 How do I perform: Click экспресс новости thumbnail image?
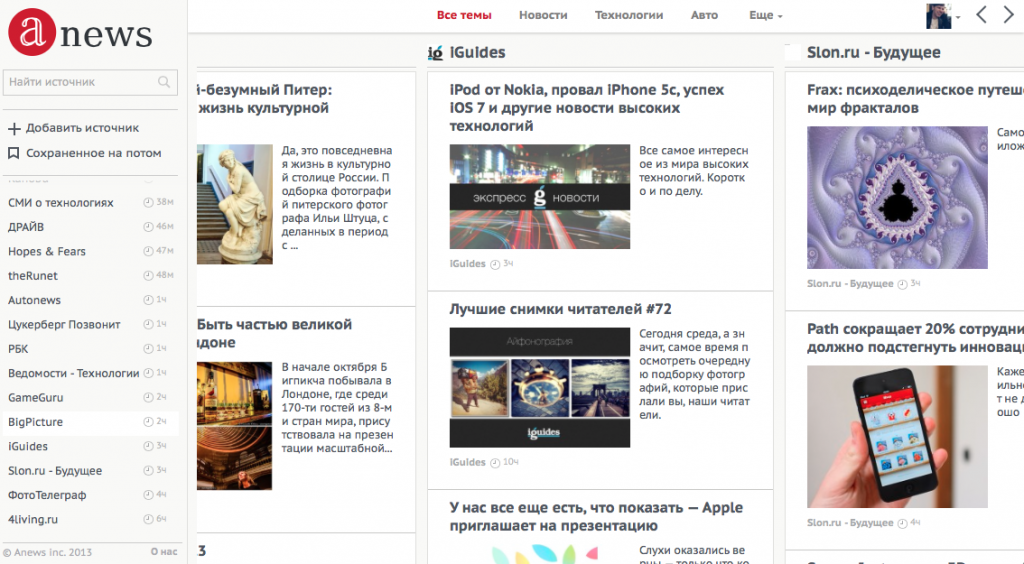(x=540, y=196)
